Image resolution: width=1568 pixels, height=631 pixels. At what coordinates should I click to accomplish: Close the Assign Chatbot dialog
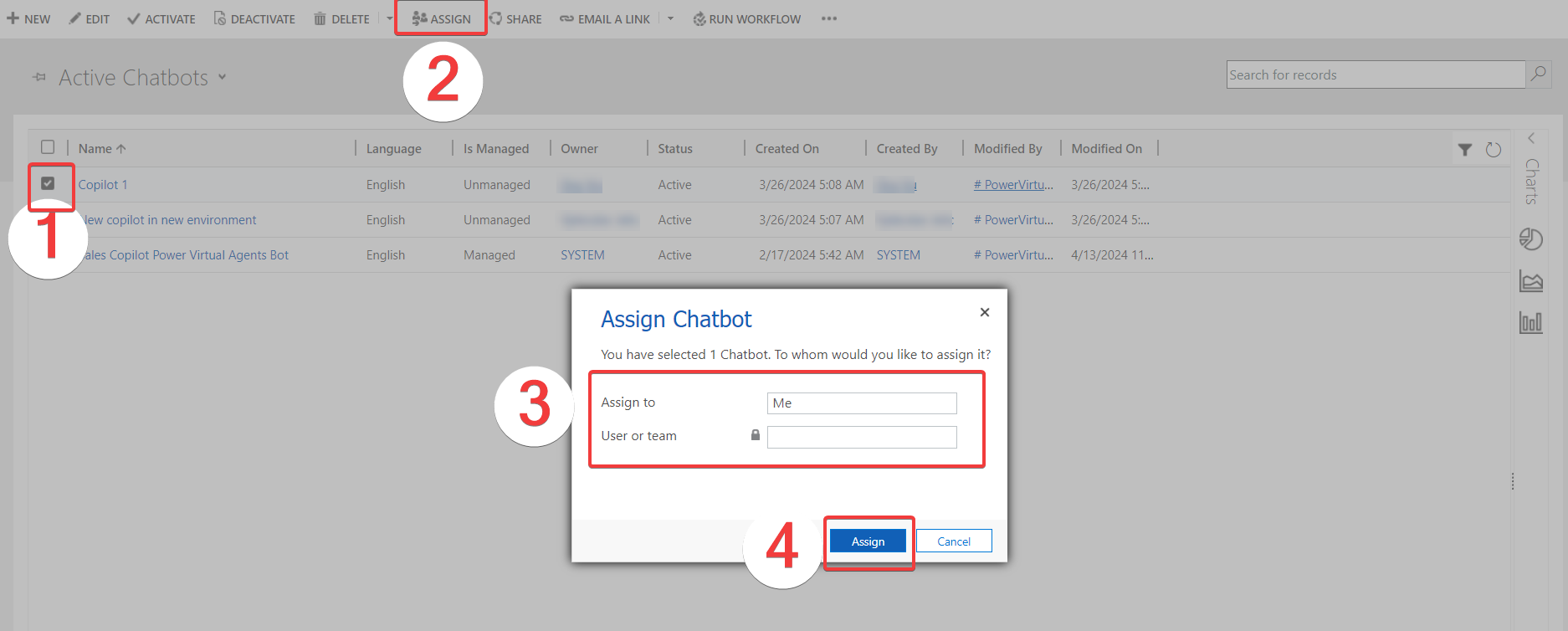[x=985, y=312]
